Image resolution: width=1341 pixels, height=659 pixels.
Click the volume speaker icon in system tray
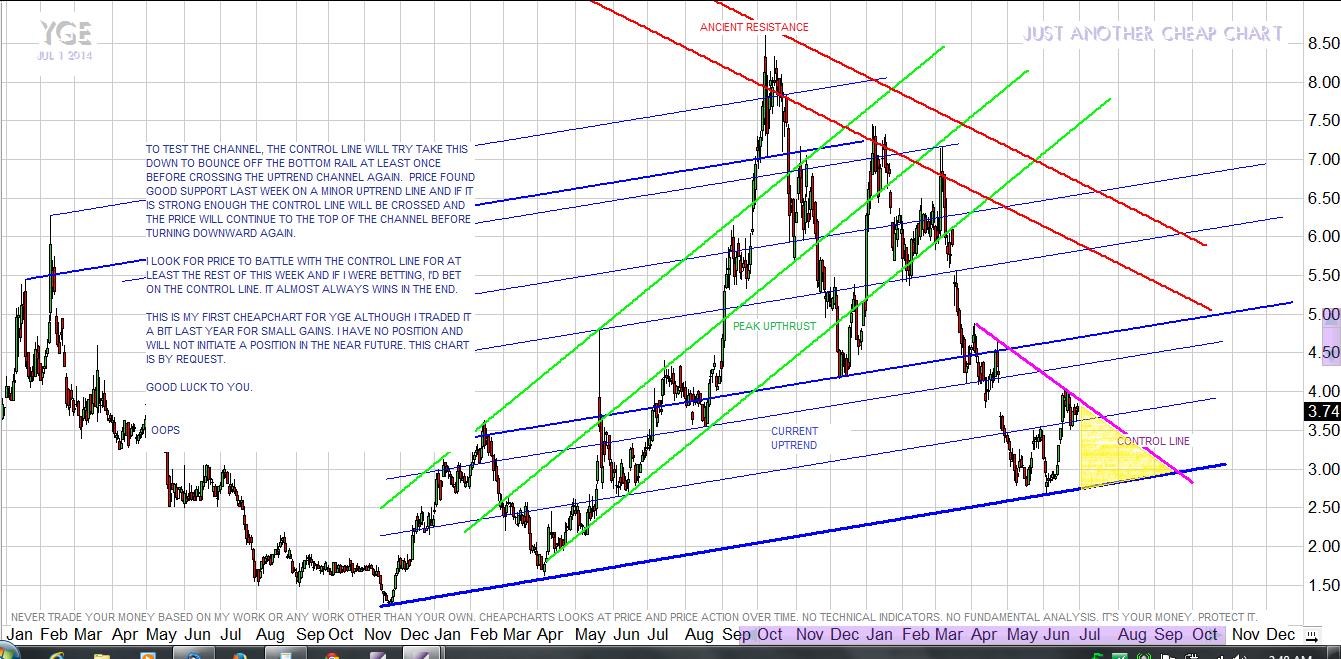click(x=1239, y=656)
